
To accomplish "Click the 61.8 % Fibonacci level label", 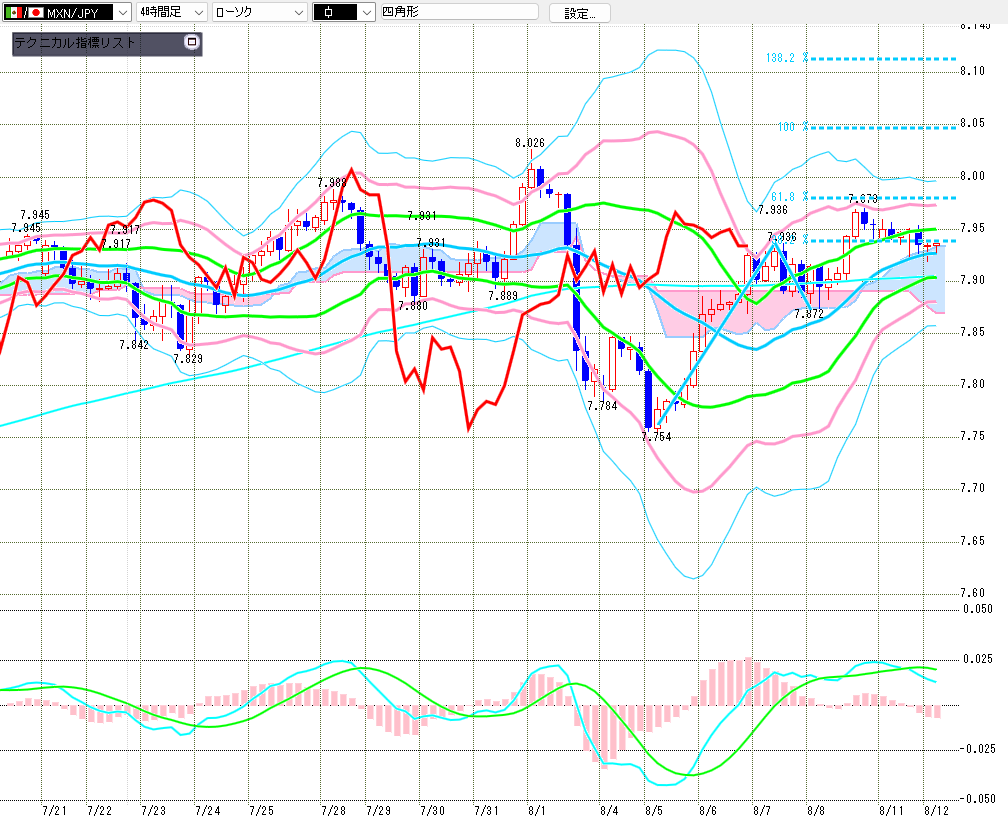I will pyautogui.click(x=789, y=197).
